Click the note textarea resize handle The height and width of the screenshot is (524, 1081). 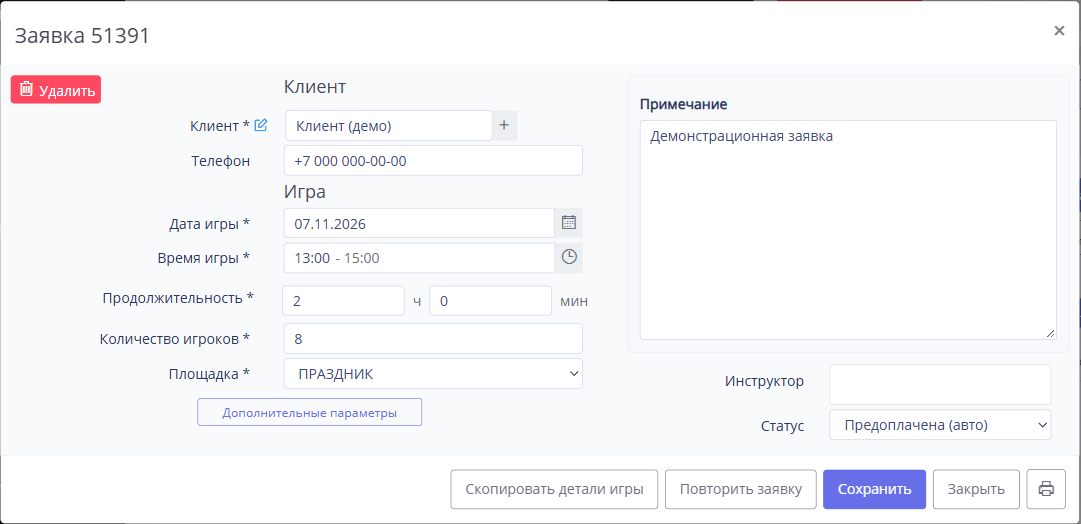pos(1050,333)
